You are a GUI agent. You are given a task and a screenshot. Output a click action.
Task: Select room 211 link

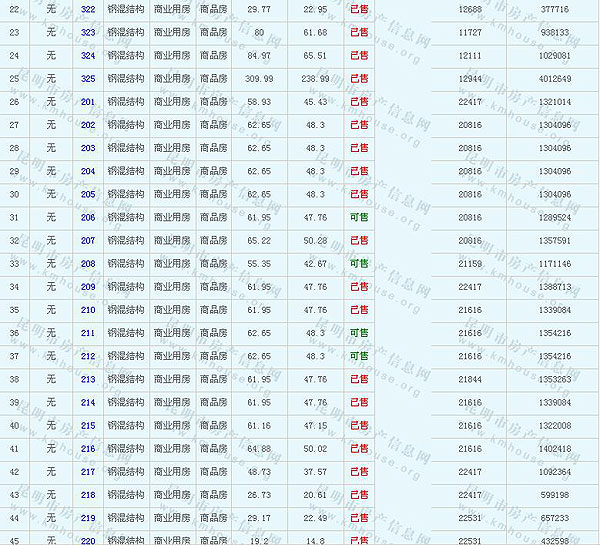[88, 333]
